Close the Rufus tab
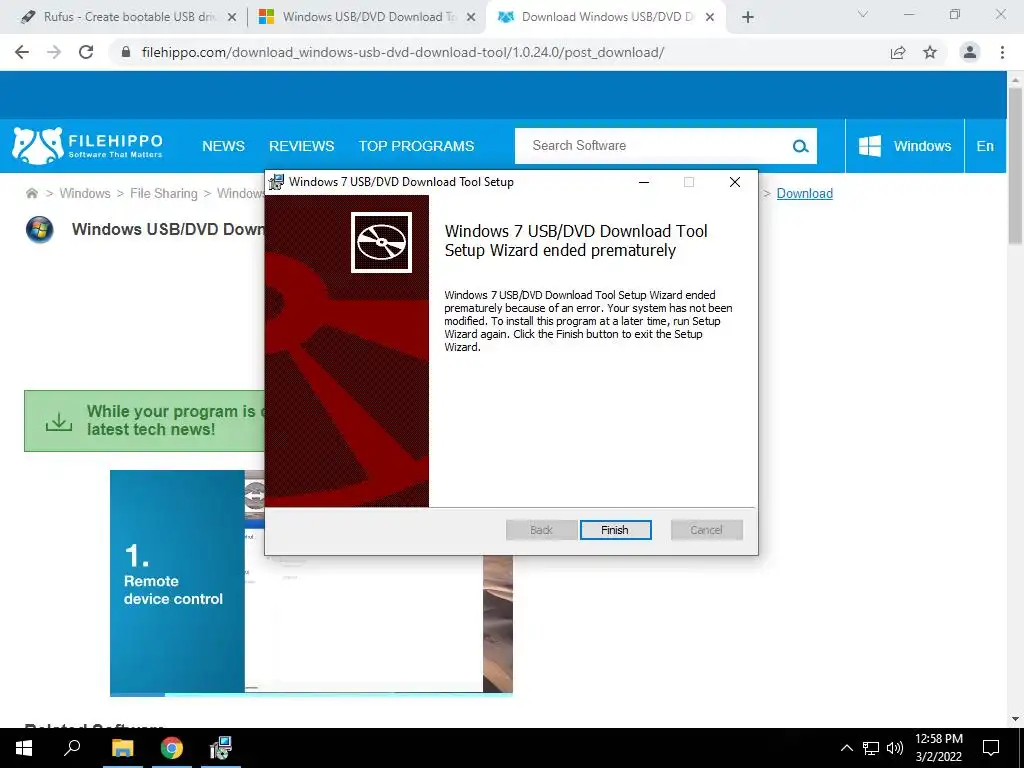 232,18
